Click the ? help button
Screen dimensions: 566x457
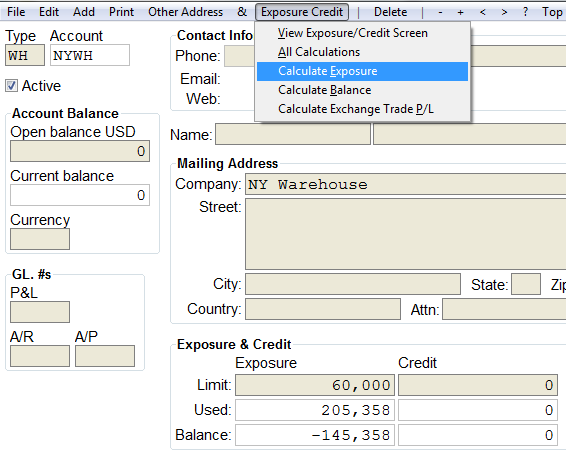click(526, 12)
